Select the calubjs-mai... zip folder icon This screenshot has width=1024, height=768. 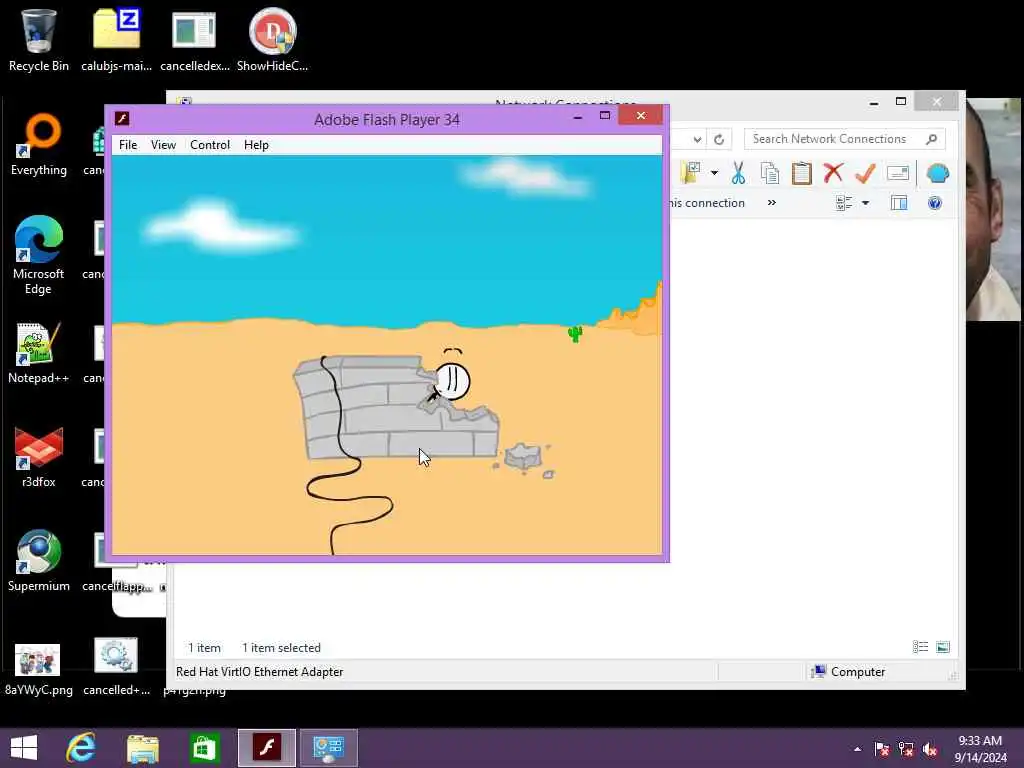pos(116,40)
